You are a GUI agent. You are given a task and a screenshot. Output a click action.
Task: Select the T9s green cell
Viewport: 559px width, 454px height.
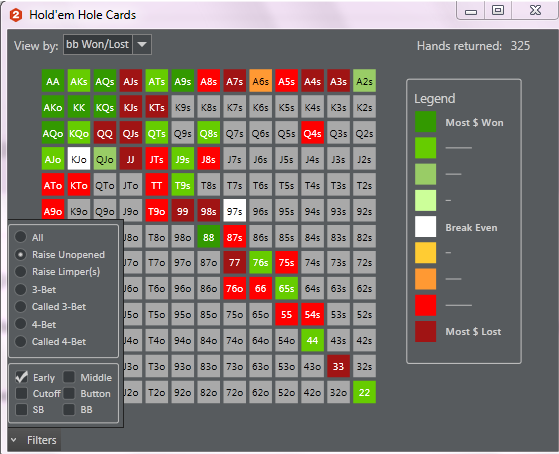(x=183, y=185)
